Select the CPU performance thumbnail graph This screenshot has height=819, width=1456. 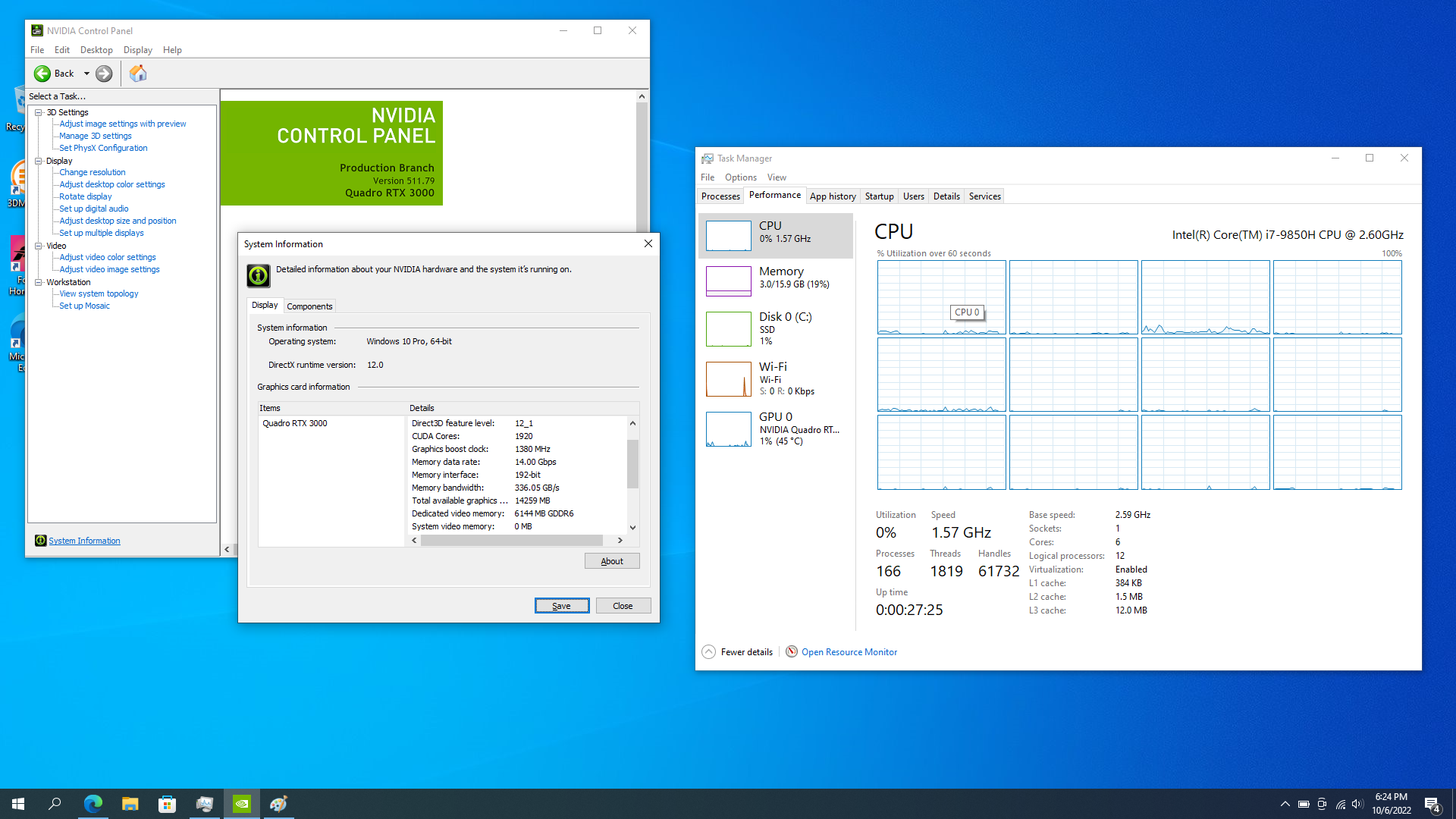point(729,236)
